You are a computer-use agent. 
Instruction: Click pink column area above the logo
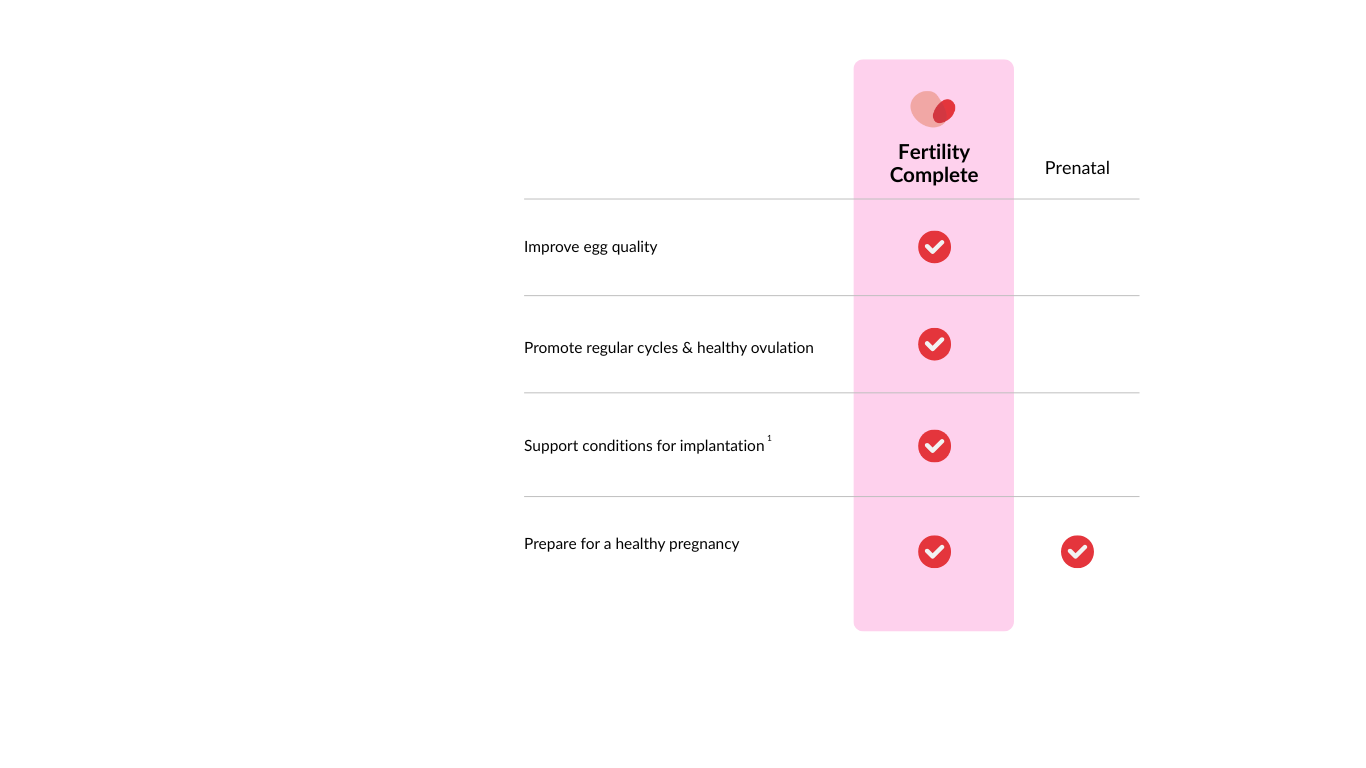pyautogui.click(x=934, y=74)
